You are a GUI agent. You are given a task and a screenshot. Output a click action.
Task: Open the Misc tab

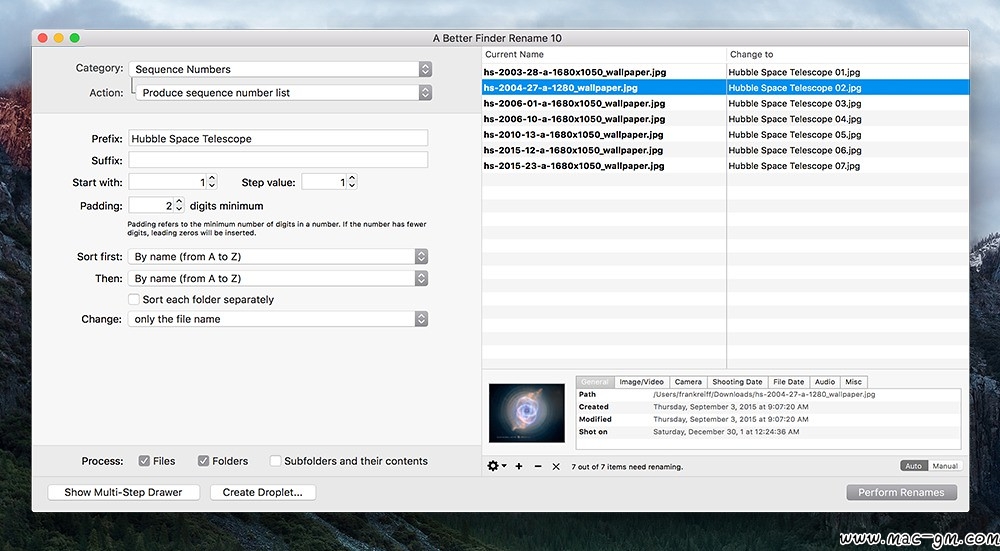point(853,382)
